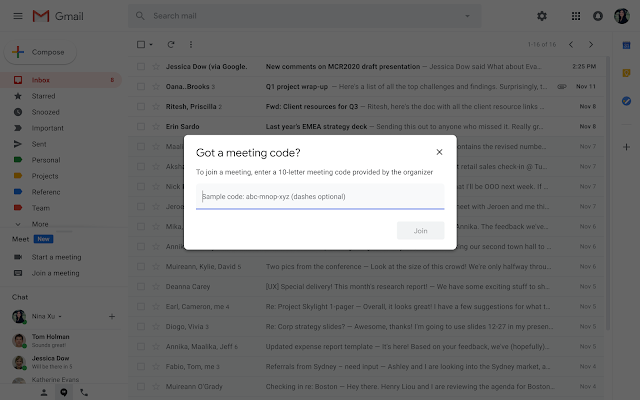The width and height of the screenshot is (640, 400).
Task: Open Google Tasks side panel
Action: 626,101
